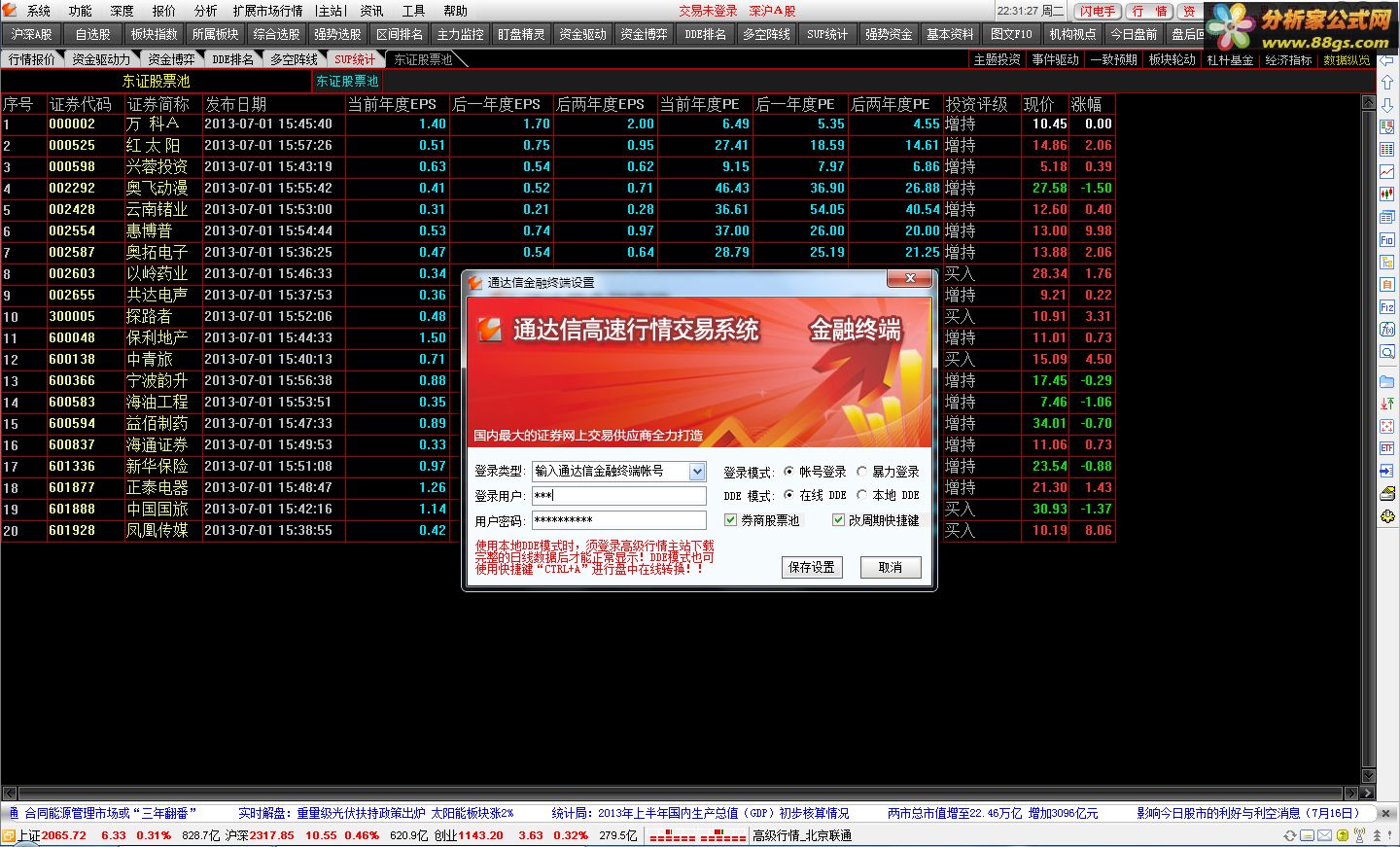
Task: Toggle the 券商股票池 checkbox
Action: click(731, 520)
